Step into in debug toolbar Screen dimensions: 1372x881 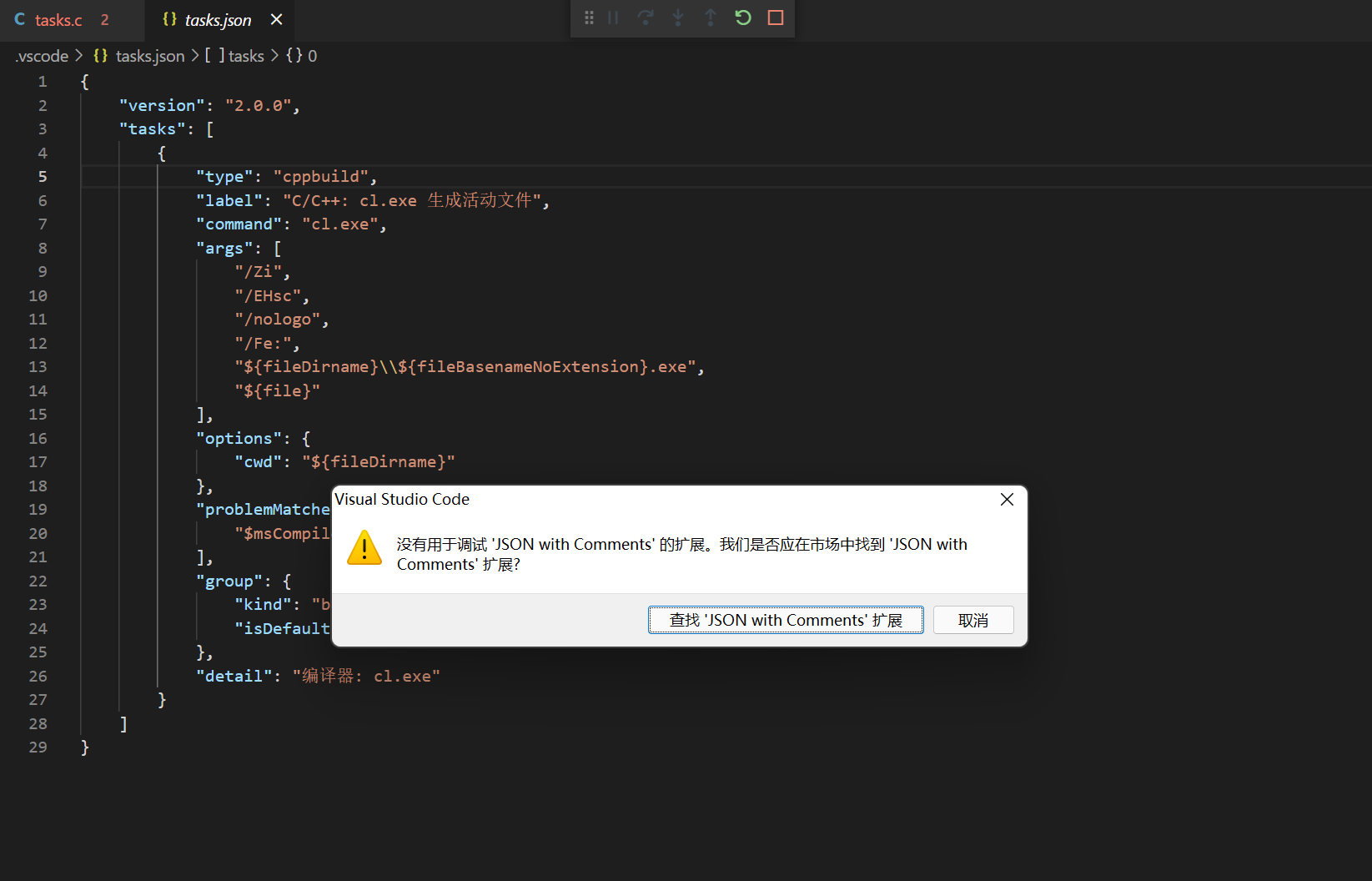click(678, 18)
